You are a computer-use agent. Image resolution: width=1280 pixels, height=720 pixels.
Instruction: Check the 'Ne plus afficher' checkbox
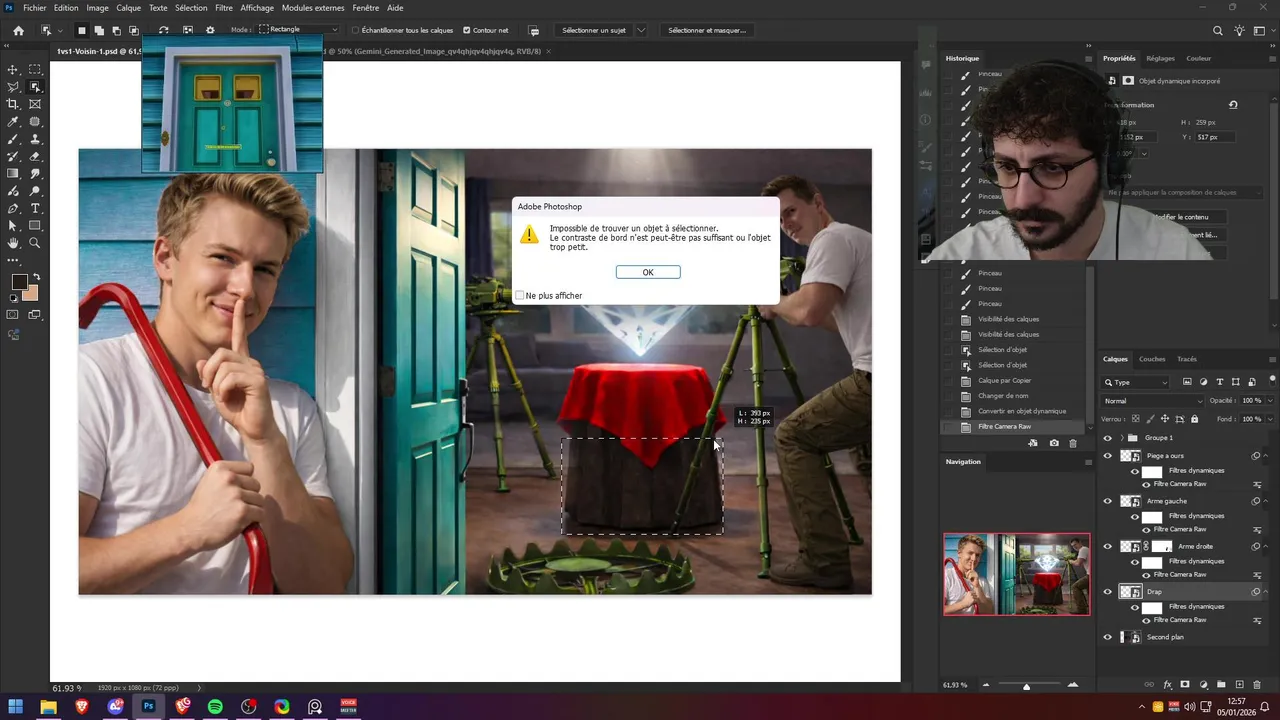coord(519,296)
